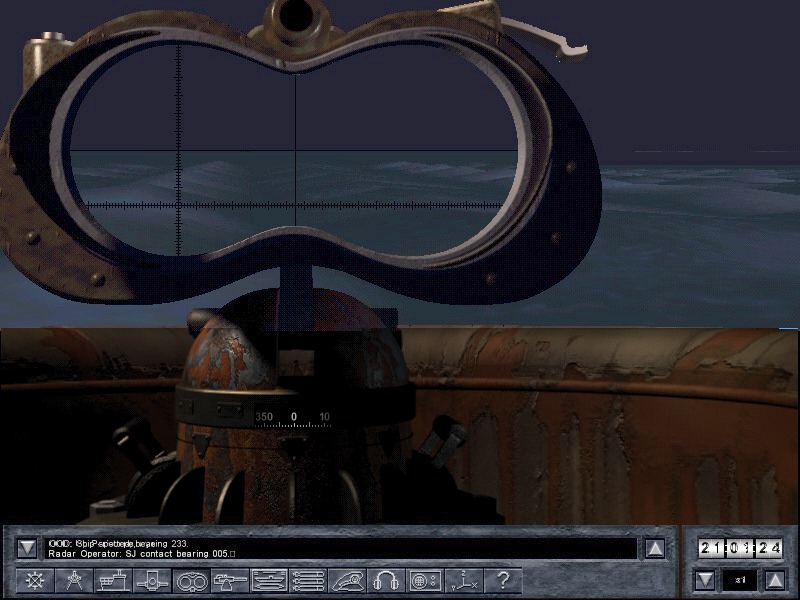The width and height of the screenshot is (800, 600).
Task: Click the OOD ship spotted bearing 233 message
Action: tap(118, 544)
